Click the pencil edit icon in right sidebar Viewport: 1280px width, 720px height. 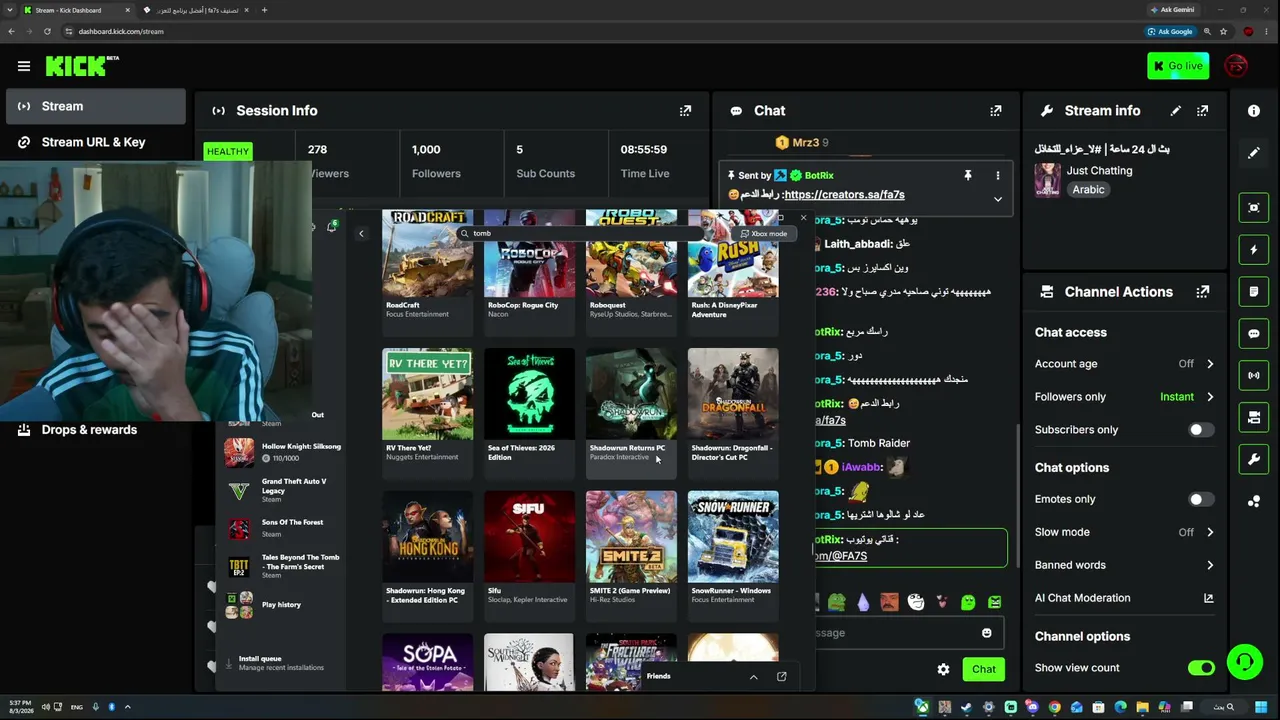[x=1254, y=153]
